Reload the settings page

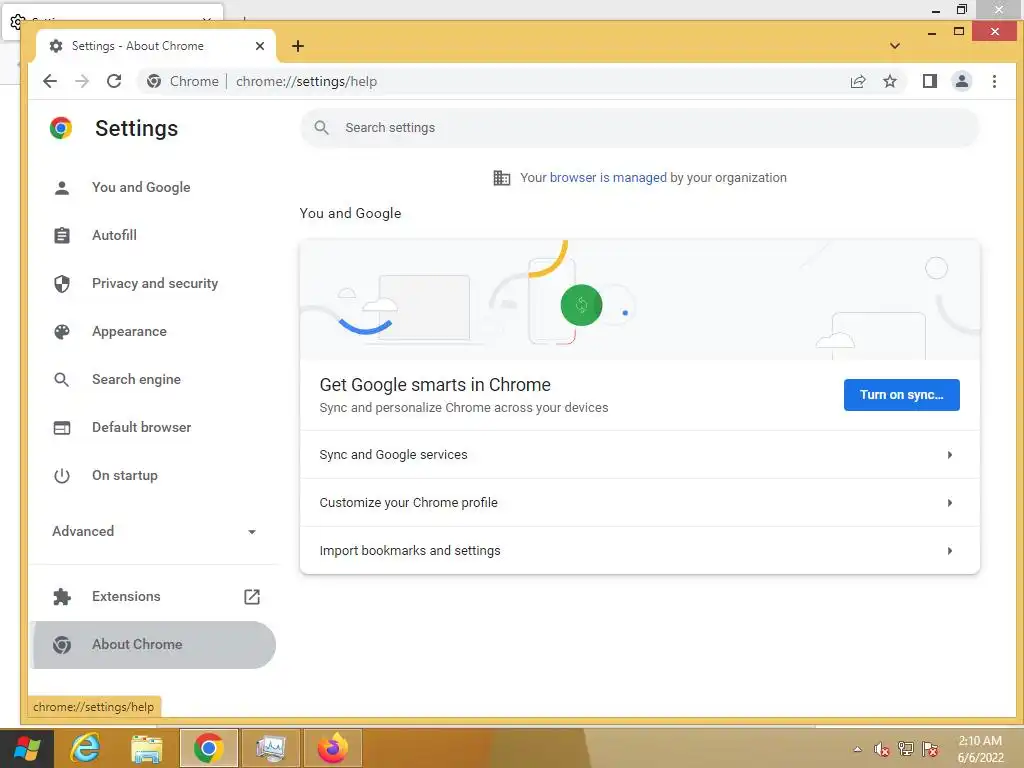click(x=114, y=81)
